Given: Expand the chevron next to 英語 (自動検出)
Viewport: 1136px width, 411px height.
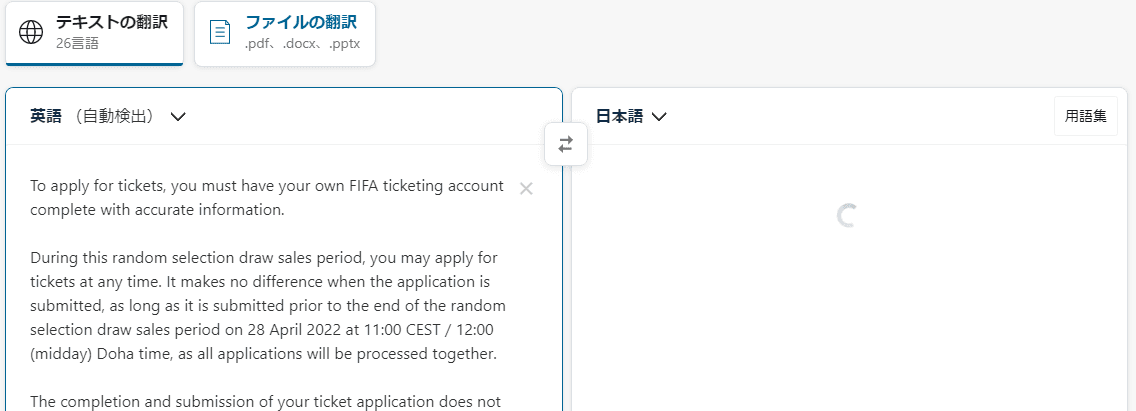Looking at the screenshot, I should 178,117.
